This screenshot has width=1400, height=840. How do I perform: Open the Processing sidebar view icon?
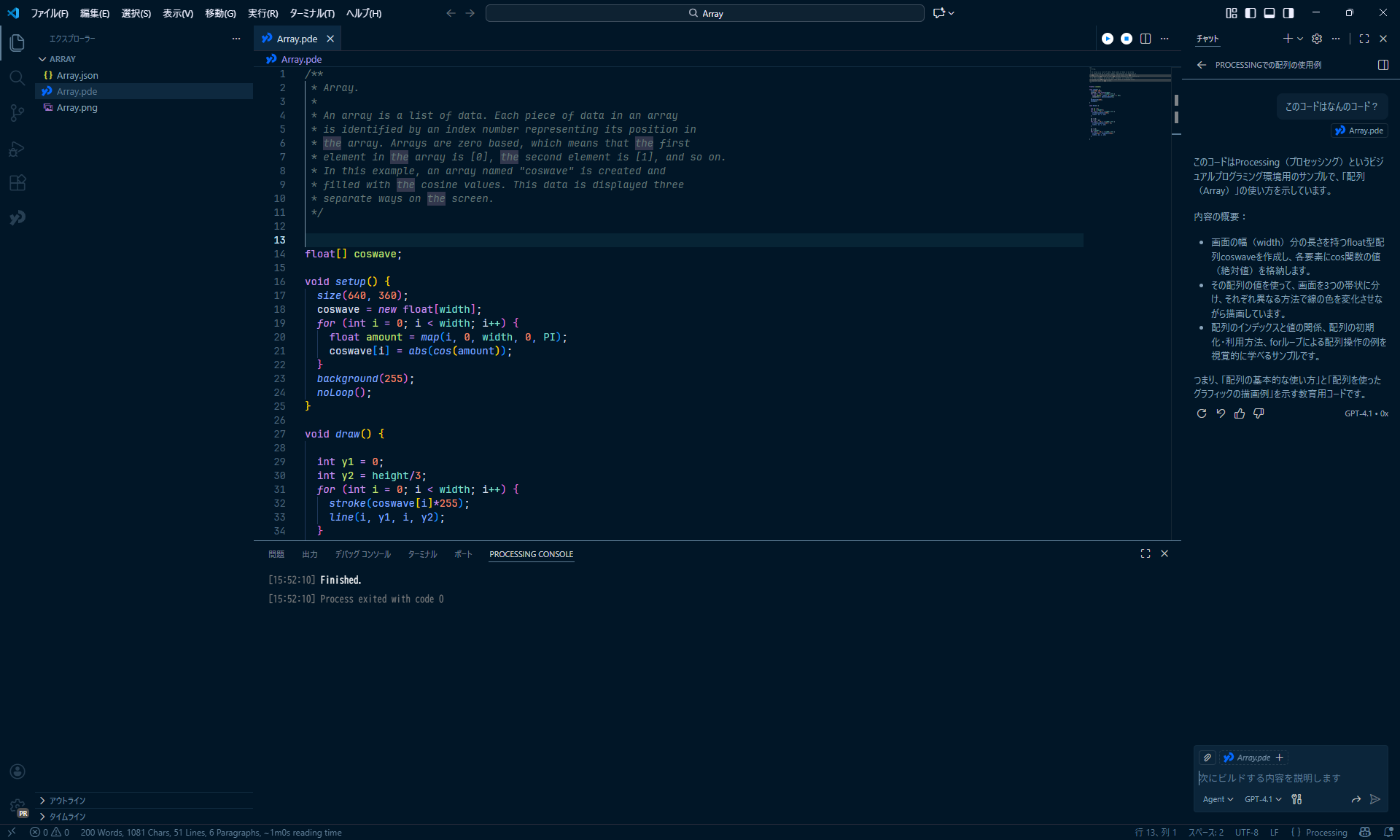pos(17,217)
